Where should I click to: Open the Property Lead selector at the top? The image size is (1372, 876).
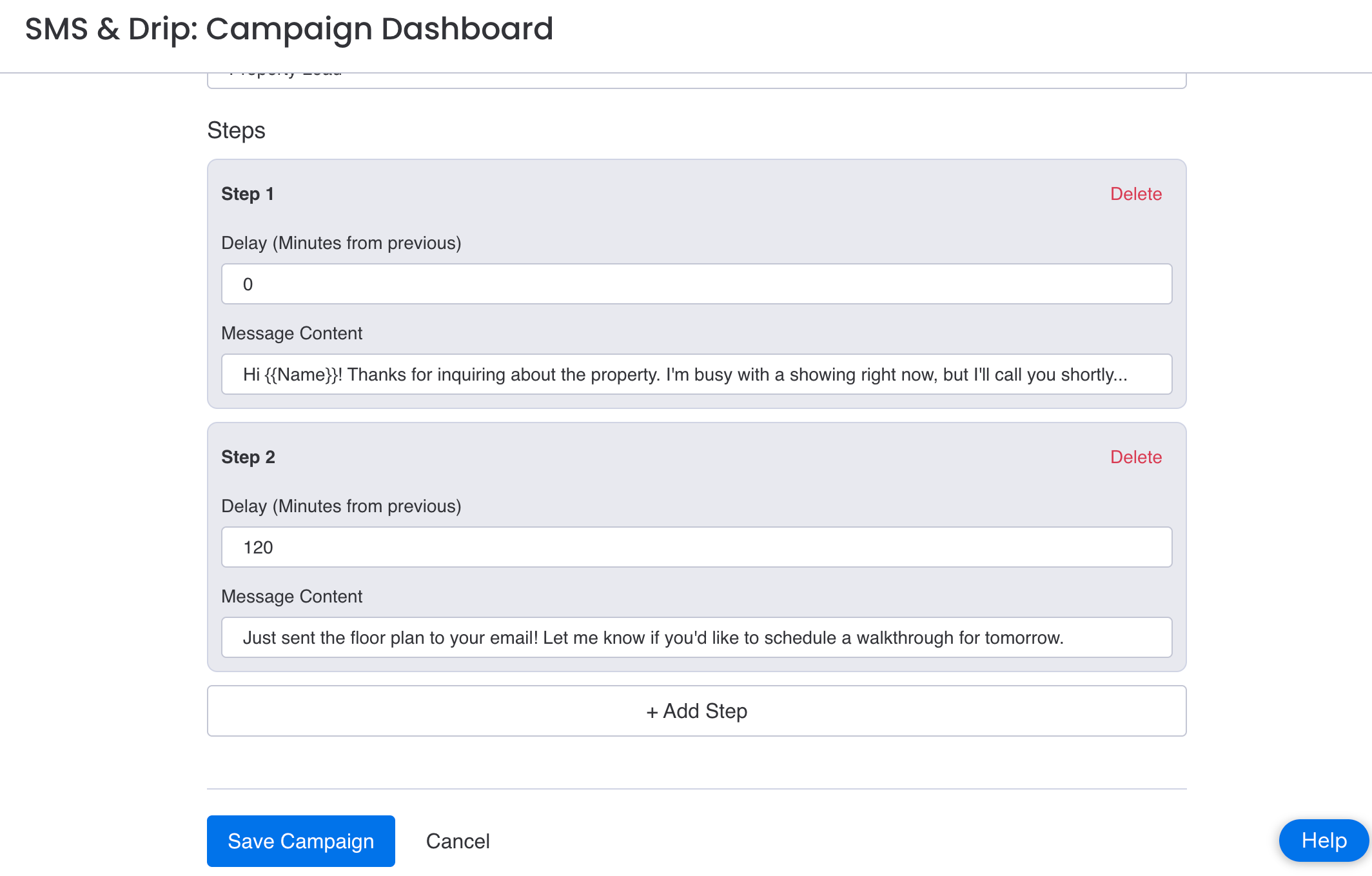[696, 74]
